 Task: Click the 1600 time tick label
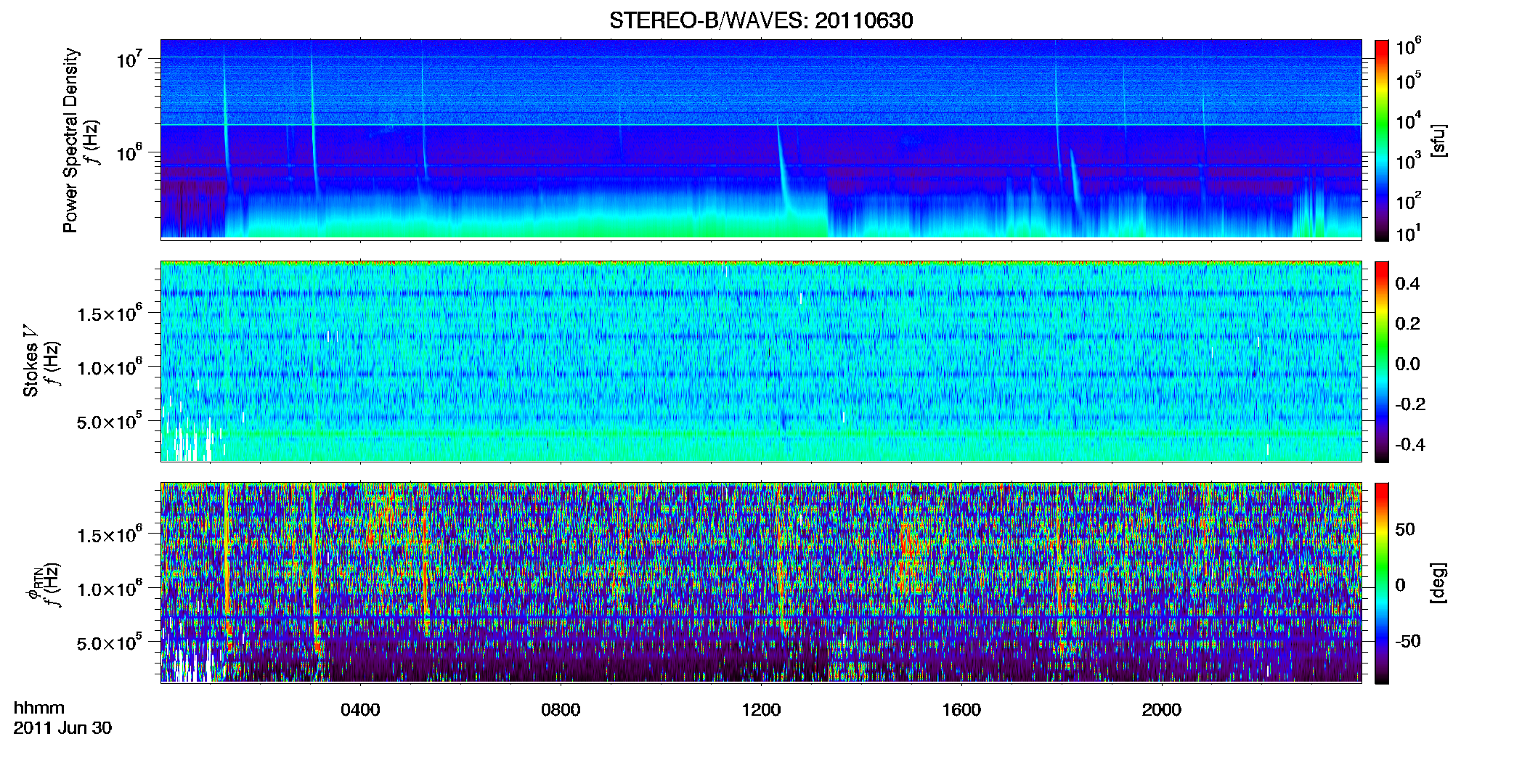[961, 710]
